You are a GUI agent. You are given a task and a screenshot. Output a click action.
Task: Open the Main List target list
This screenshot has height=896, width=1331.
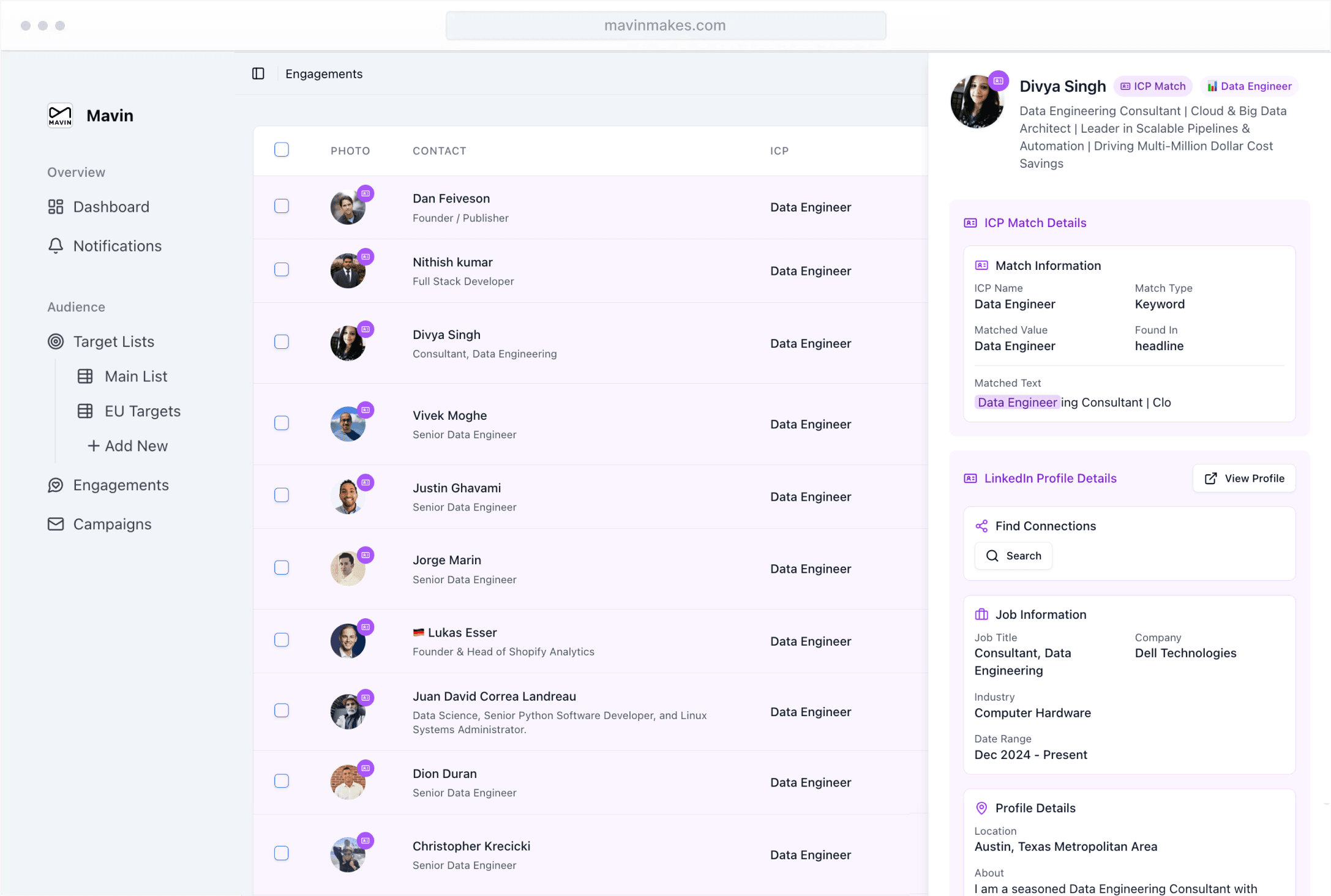click(135, 376)
